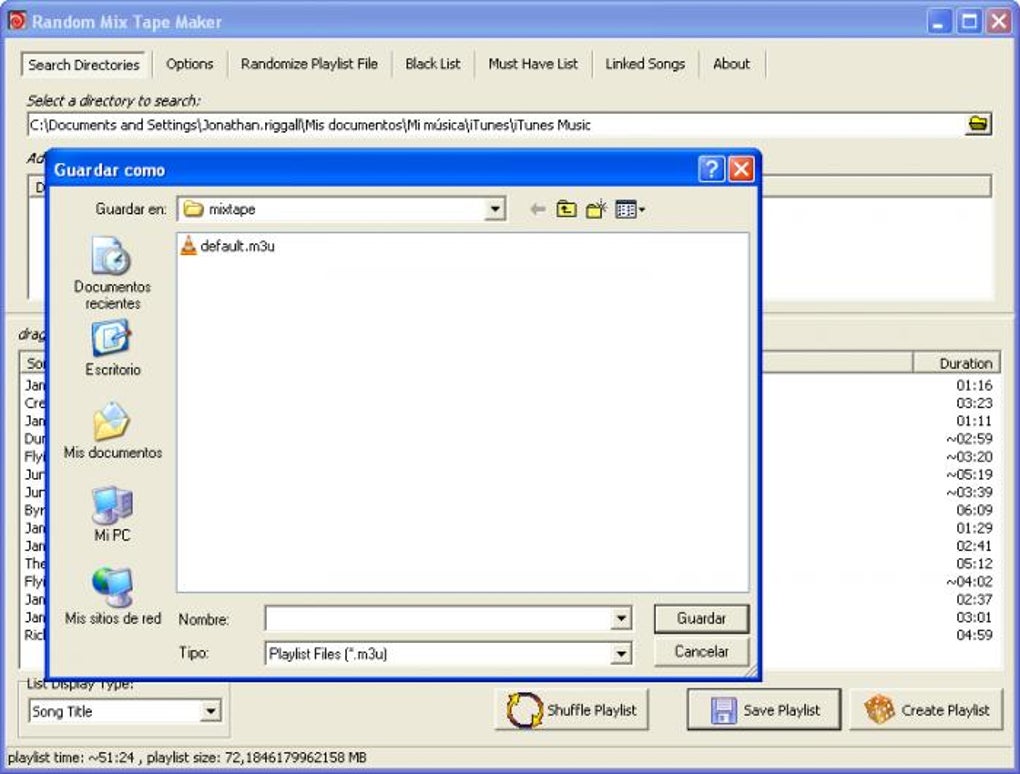Open the view menu icon in dialog
This screenshot has height=774, width=1020.
pos(629,209)
